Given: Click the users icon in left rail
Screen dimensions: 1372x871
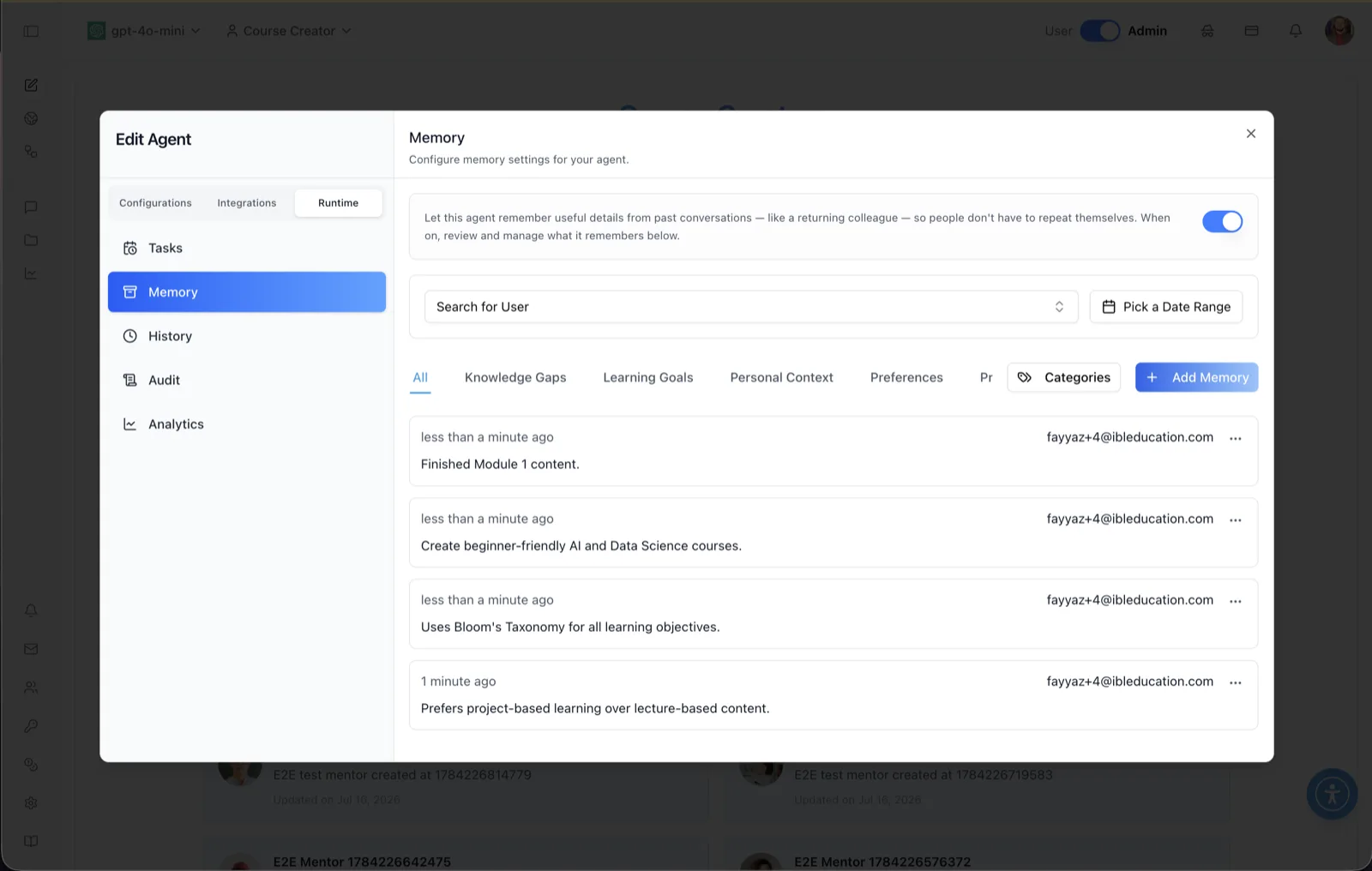Looking at the screenshot, I should 31,688.
